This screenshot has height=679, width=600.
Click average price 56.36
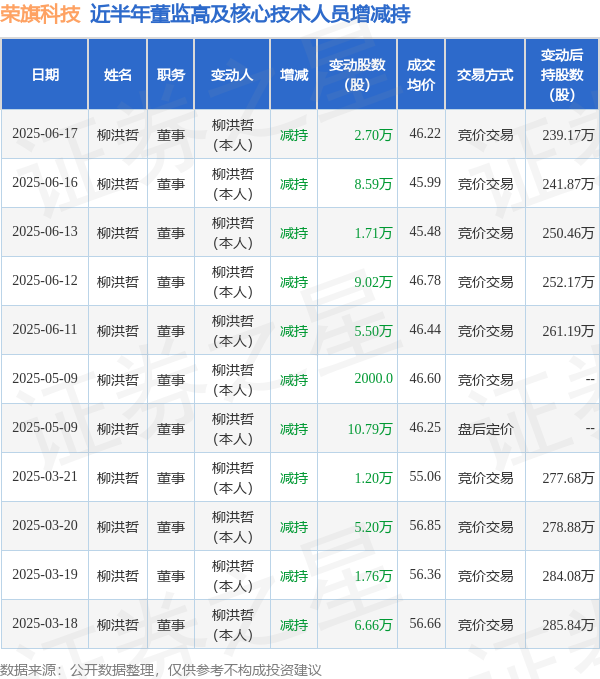[425, 574]
